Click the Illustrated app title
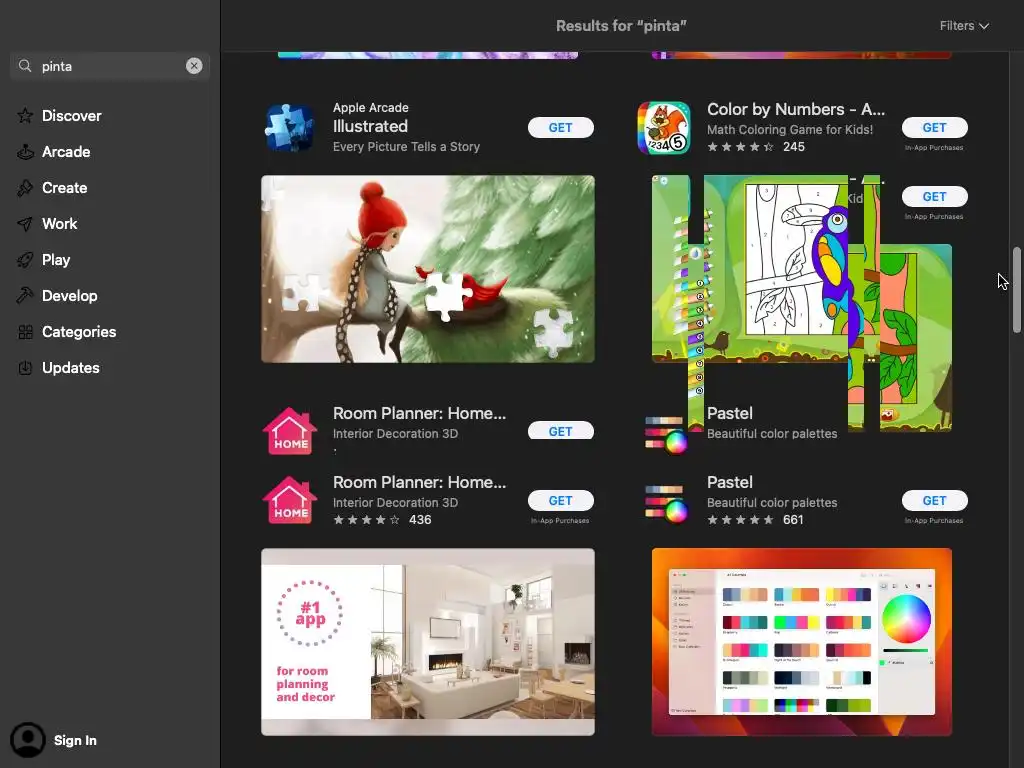The image size is (1024, 768). click(x=370, y=127)
